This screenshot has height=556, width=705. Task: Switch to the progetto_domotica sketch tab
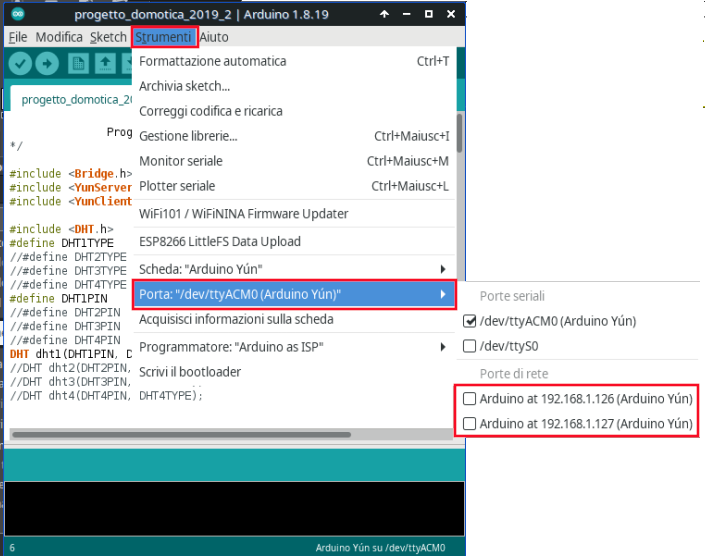pos(75,100)
